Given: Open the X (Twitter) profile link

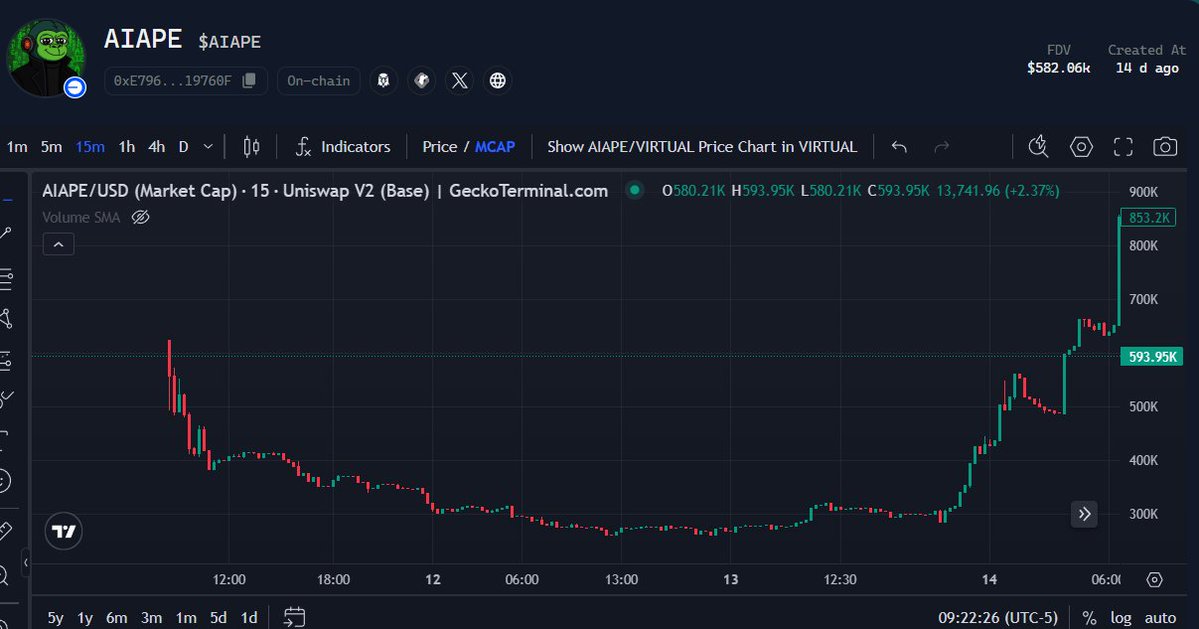Looking at the screenshot, I should (x=460, y=81).
